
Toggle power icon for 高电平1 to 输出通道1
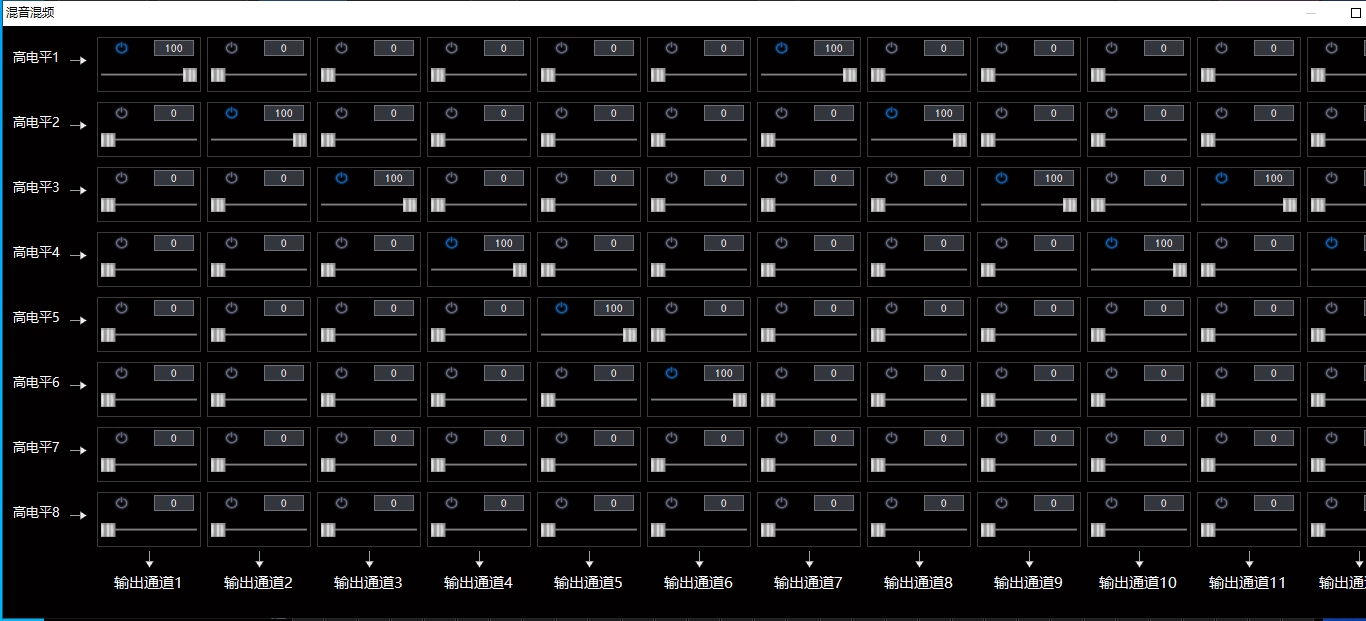[121, 48]
